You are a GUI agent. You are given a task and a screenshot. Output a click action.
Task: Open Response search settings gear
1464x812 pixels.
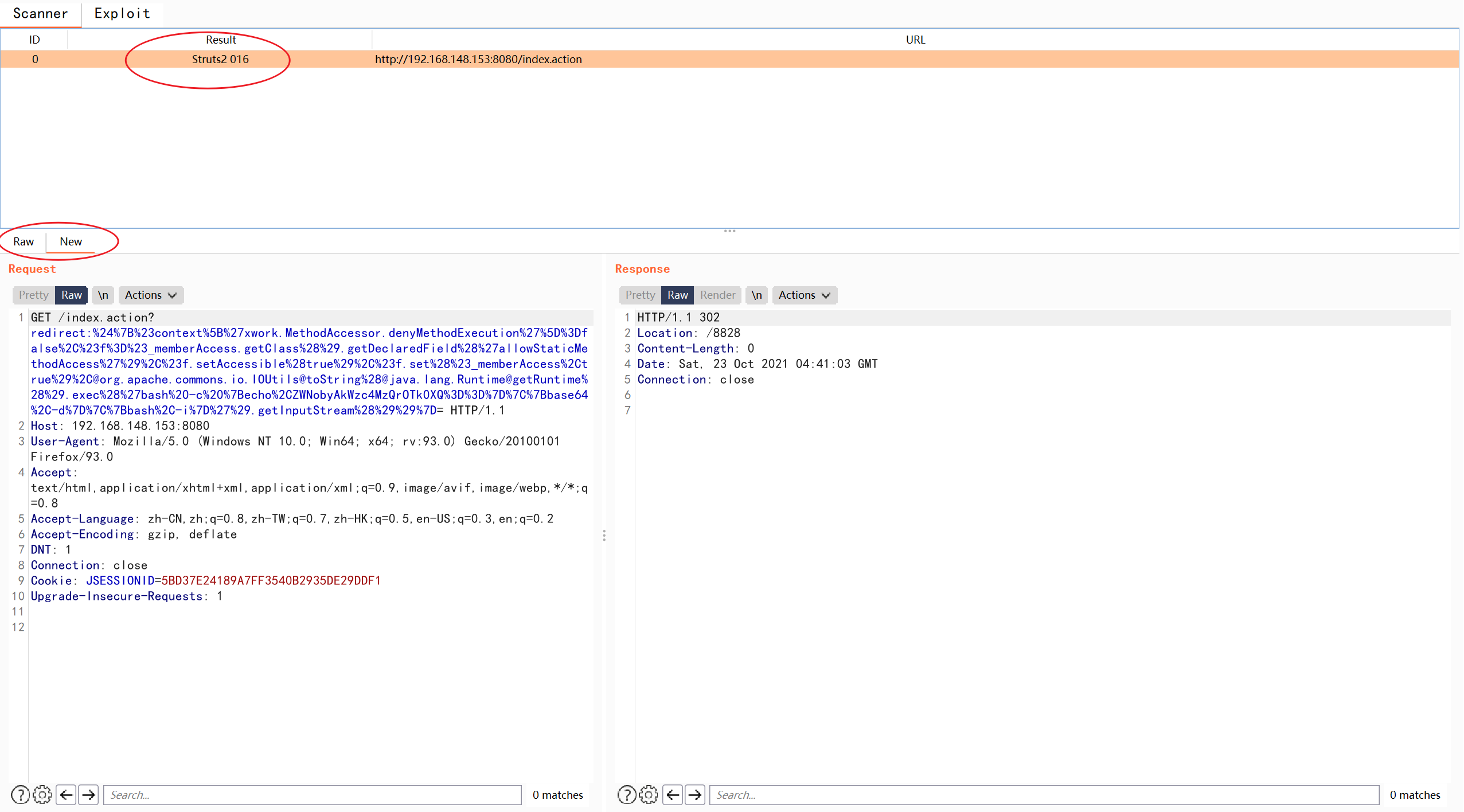point(649,795)
